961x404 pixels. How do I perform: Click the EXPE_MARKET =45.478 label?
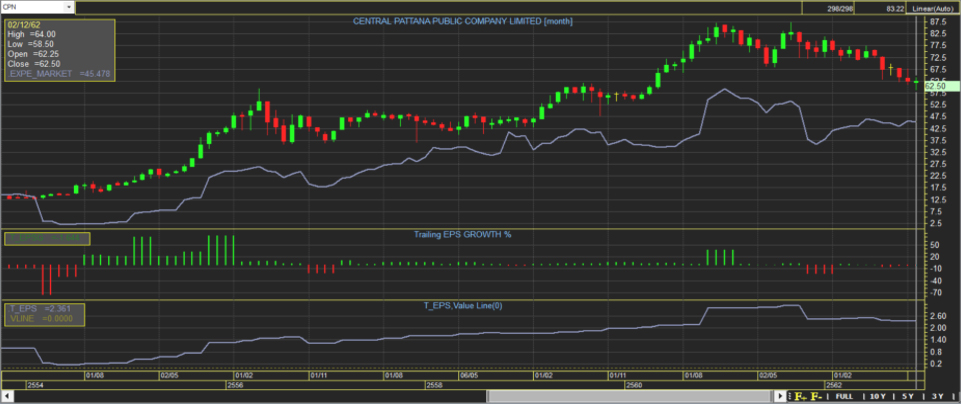click(59, 74)
